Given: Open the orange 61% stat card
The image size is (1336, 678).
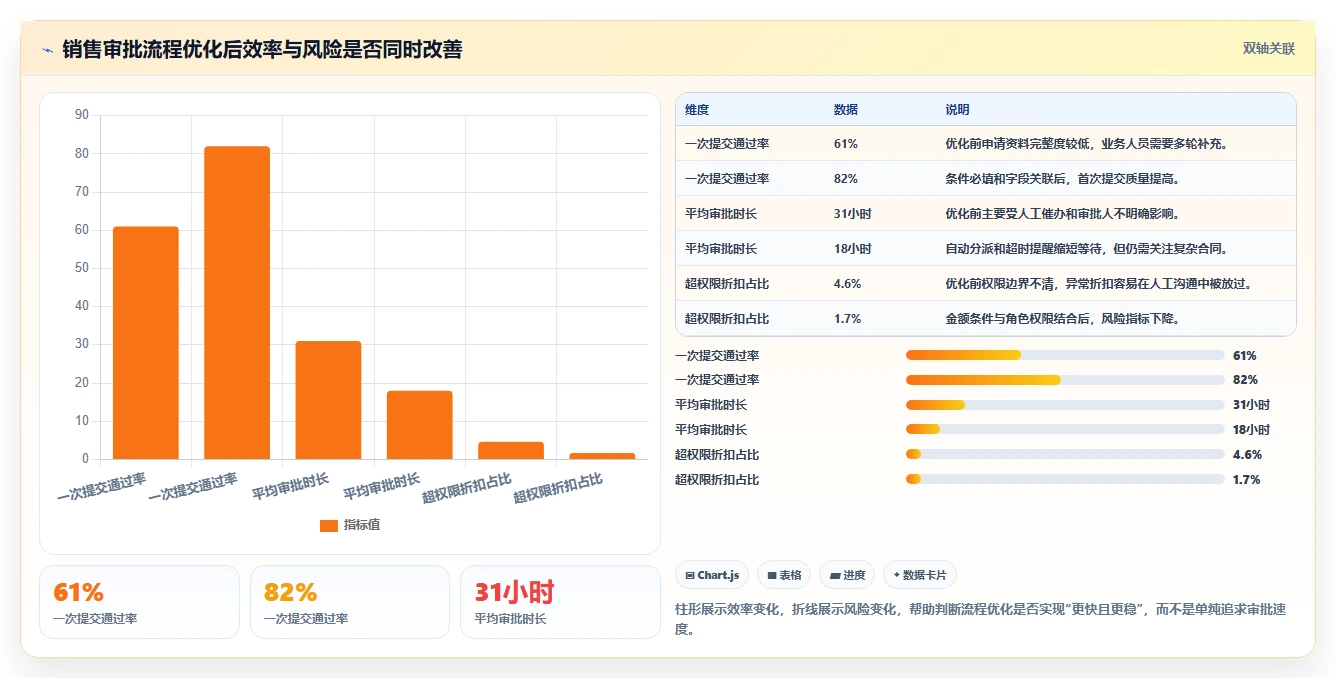Looking at the screenshot, I should (x=139, y=602).
